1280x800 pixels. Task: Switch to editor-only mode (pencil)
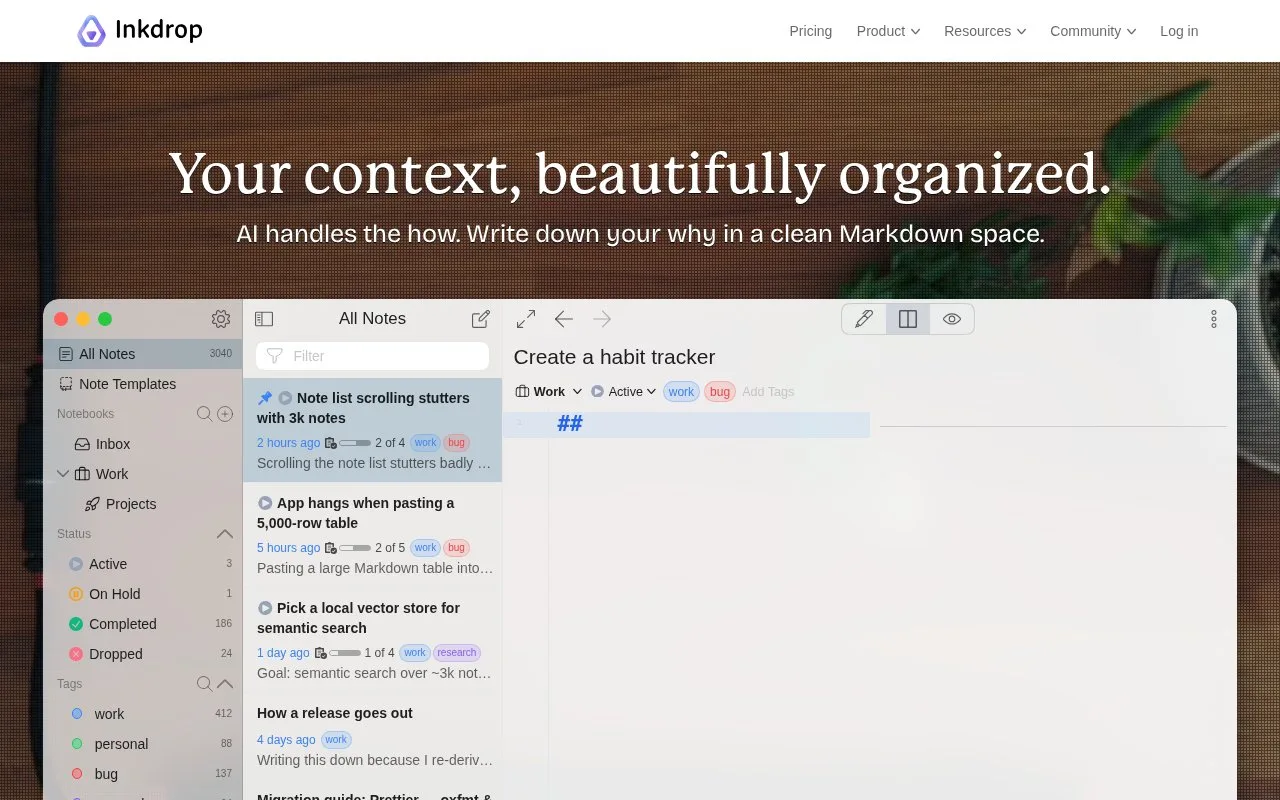click(x=864, y=319)
